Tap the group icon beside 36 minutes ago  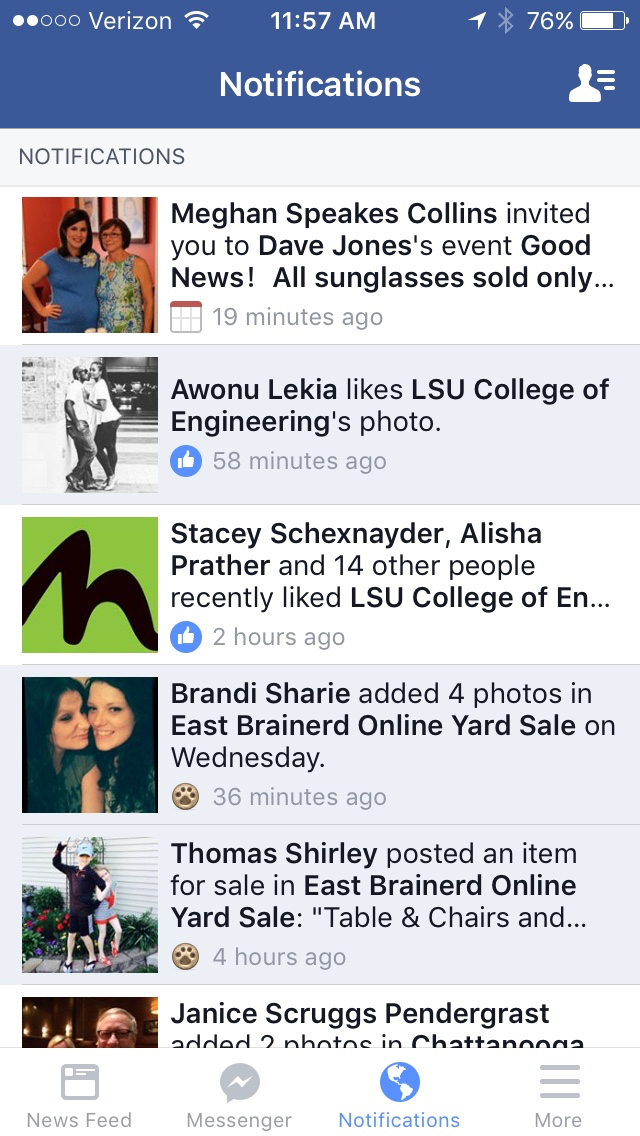point(186,797)
